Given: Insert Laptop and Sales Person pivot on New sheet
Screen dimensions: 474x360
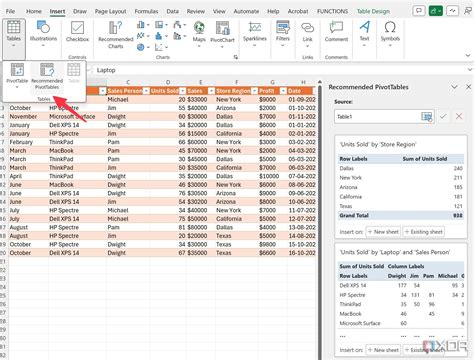Looking at the screenshot, I should tap(383, 350).
